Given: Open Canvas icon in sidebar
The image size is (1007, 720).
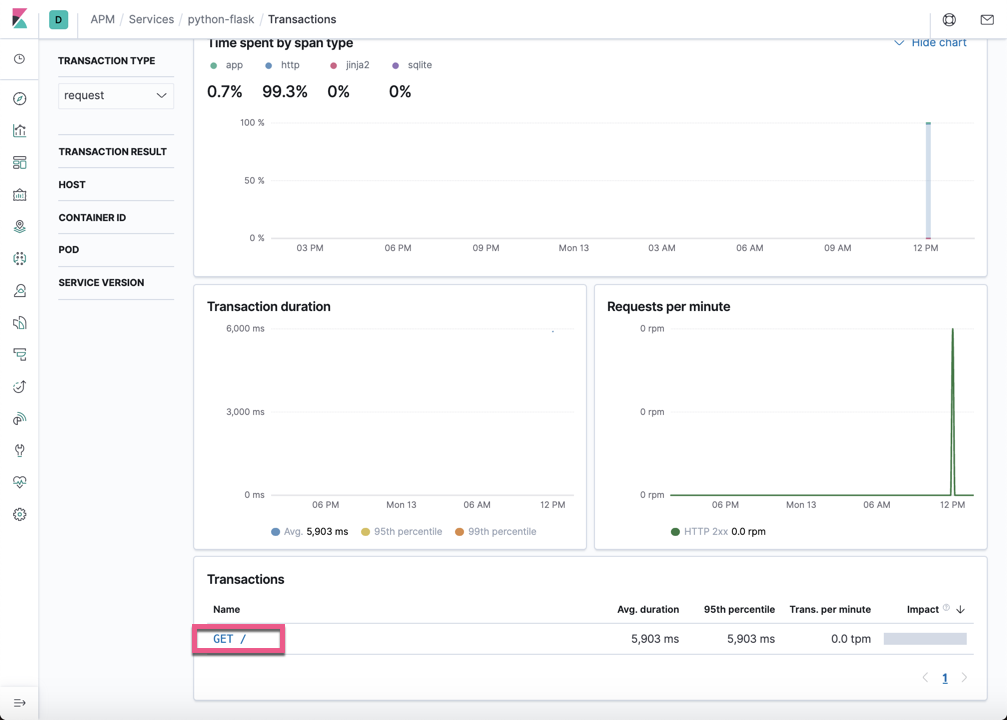Looking at the screenshot, I should click(x=20, y=195).
